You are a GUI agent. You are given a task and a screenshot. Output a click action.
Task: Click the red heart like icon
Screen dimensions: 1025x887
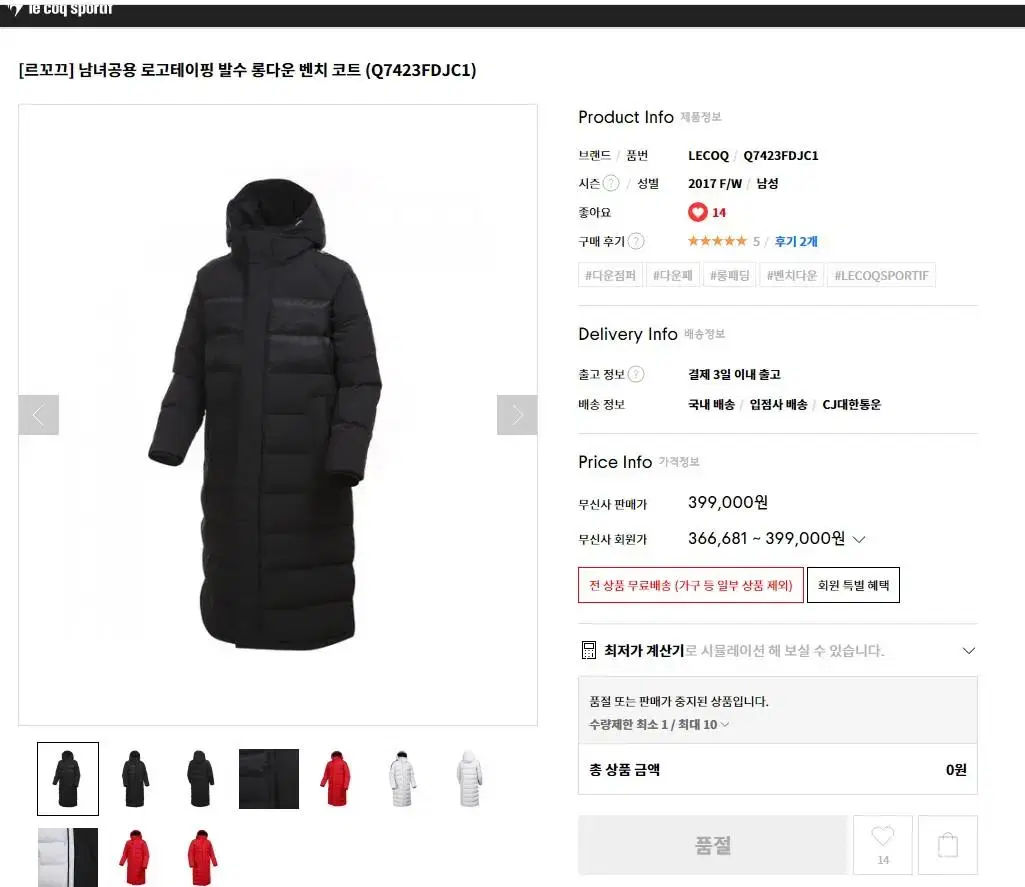point(697,212)
